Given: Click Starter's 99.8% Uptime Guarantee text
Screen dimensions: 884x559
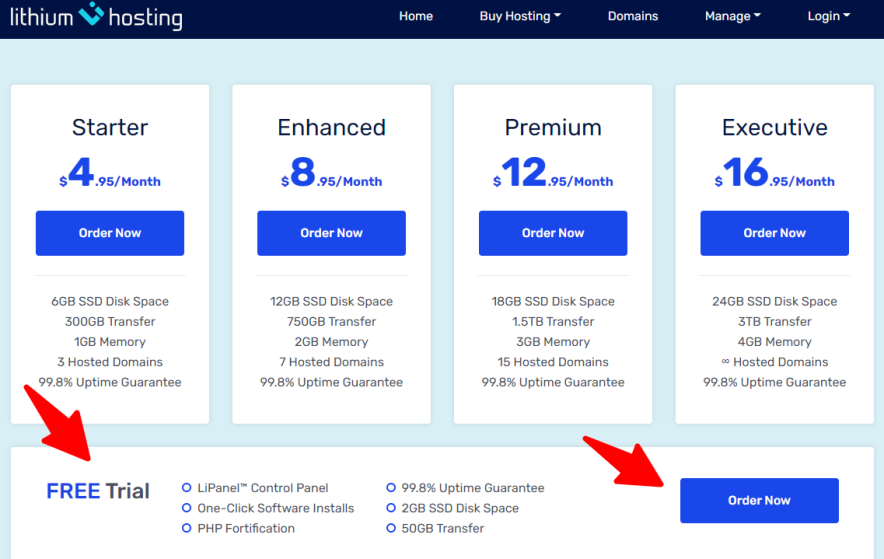Looking at the screenshot, I should point(110,382).
